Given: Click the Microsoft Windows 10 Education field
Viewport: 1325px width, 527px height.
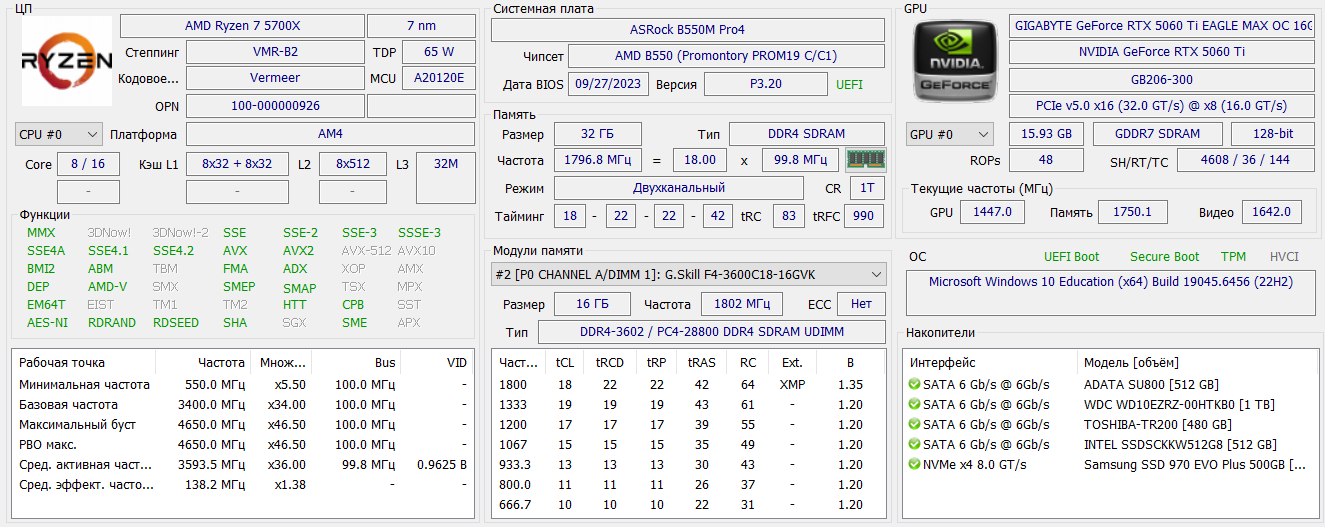Looking at the screenshot, I should click(x=1111, y=294).
